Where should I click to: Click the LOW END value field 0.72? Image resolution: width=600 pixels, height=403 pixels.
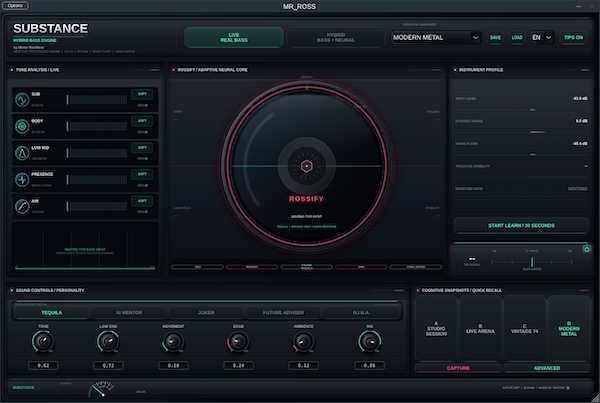pos(108,365)
